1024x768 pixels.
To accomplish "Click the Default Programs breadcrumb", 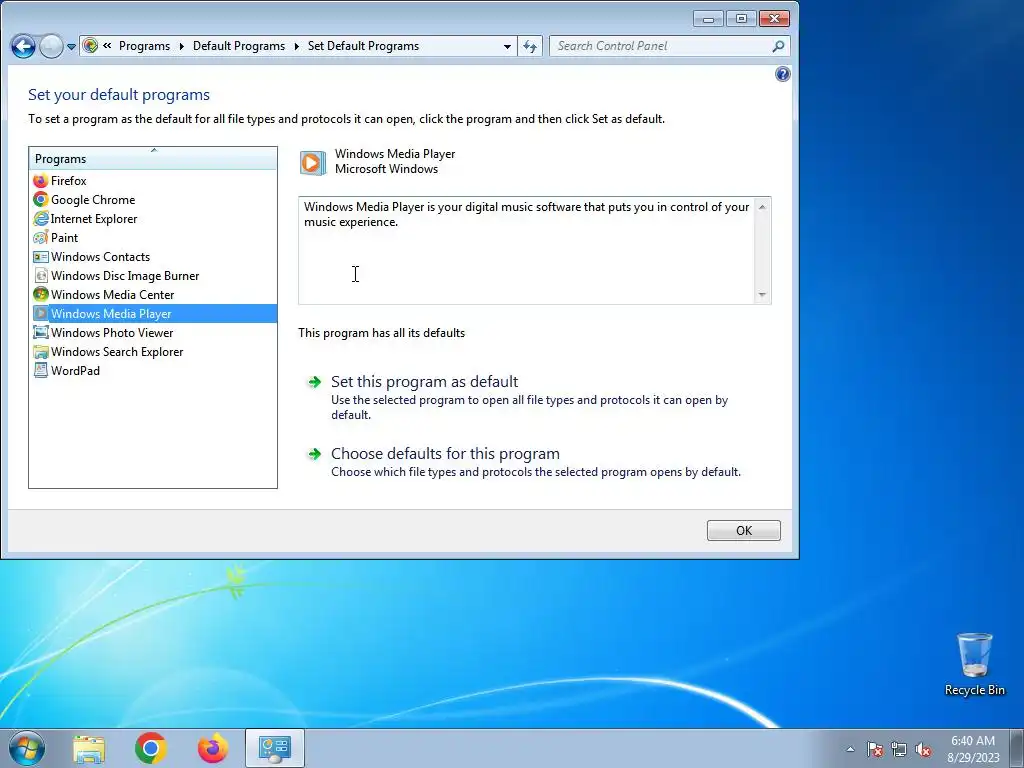I will tap(239, 46).
